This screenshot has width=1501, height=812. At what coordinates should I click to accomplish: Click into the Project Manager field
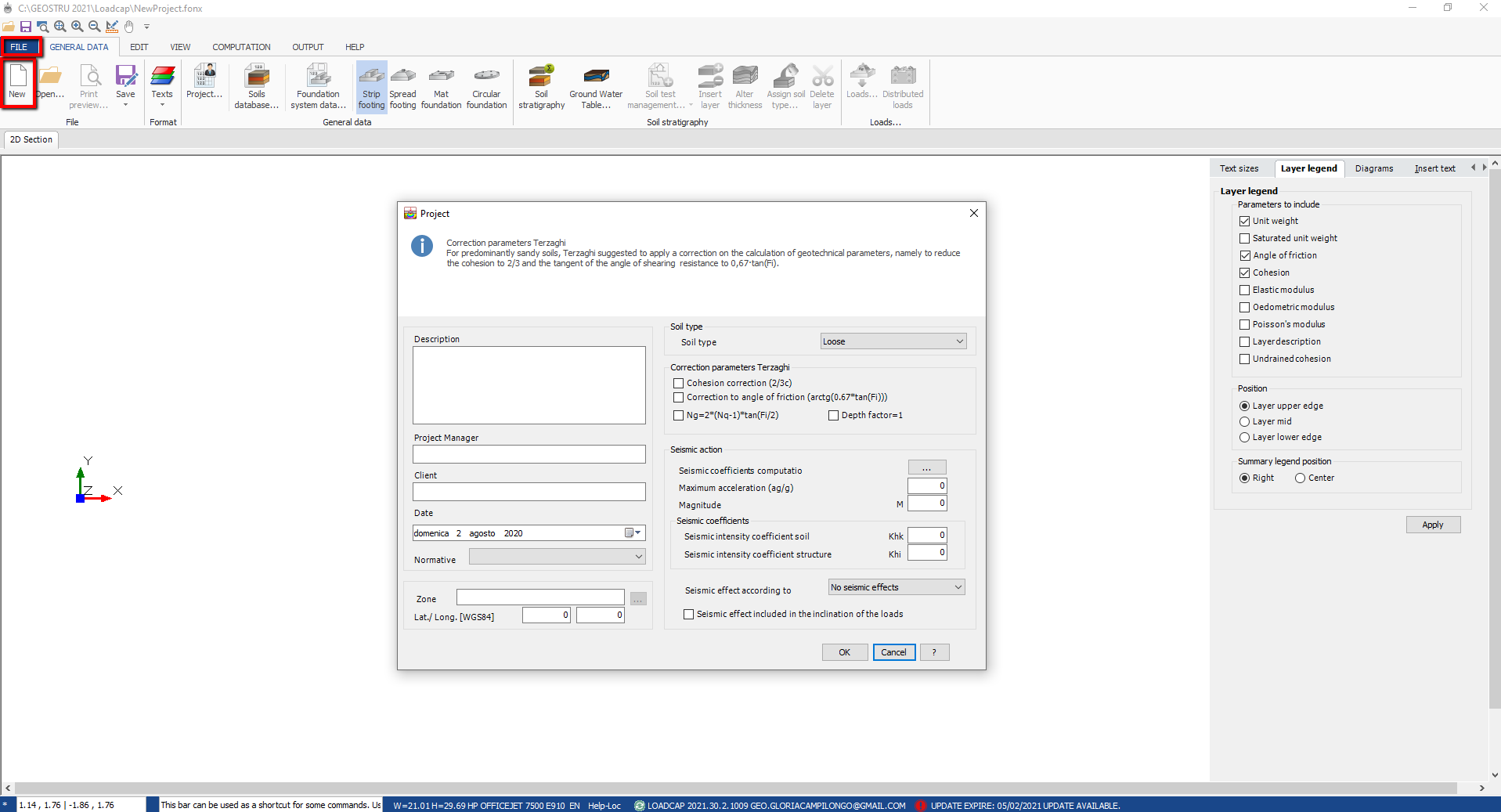coord(529,454)
